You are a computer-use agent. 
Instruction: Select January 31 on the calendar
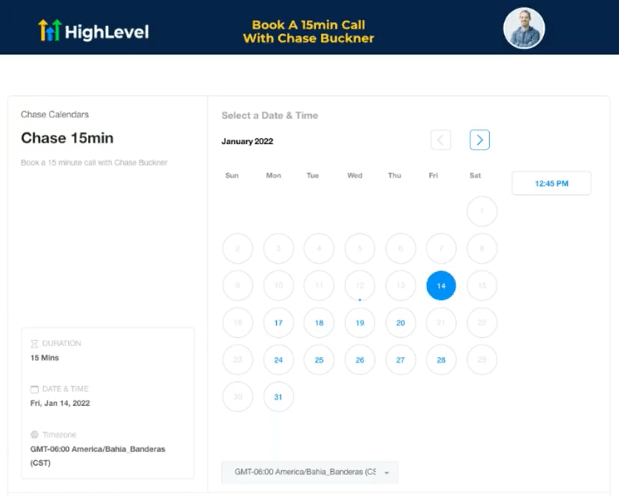click(x=278, y=397)
